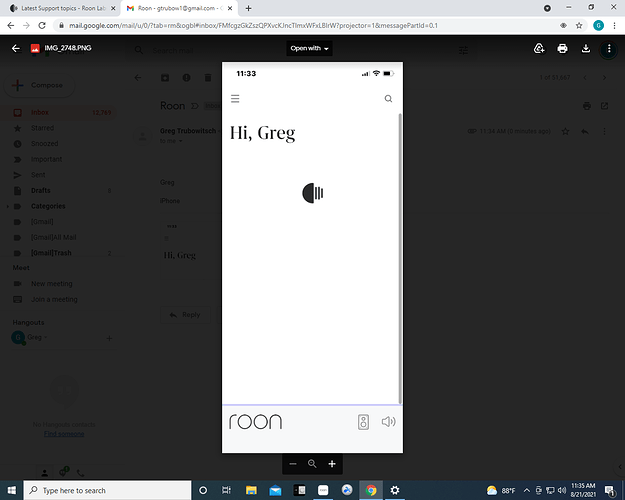Zoom out the image preview
The height and width of the screenshot is (500, 625).
pos(293,464)
